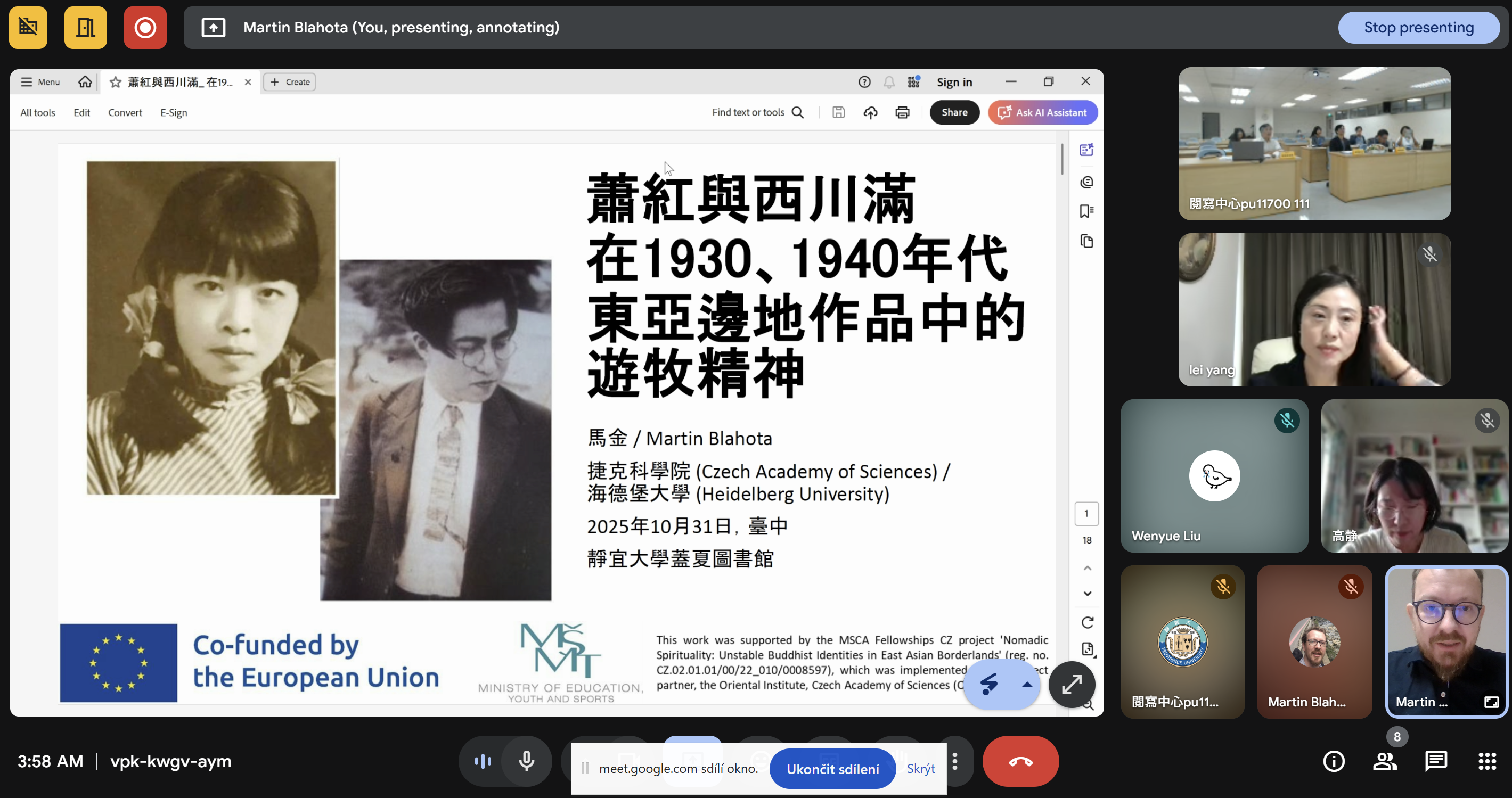Image resolution: width=1512 pixels, height=798 pixels.
Task: Show the participants people icon
Action: (1385, 761)
